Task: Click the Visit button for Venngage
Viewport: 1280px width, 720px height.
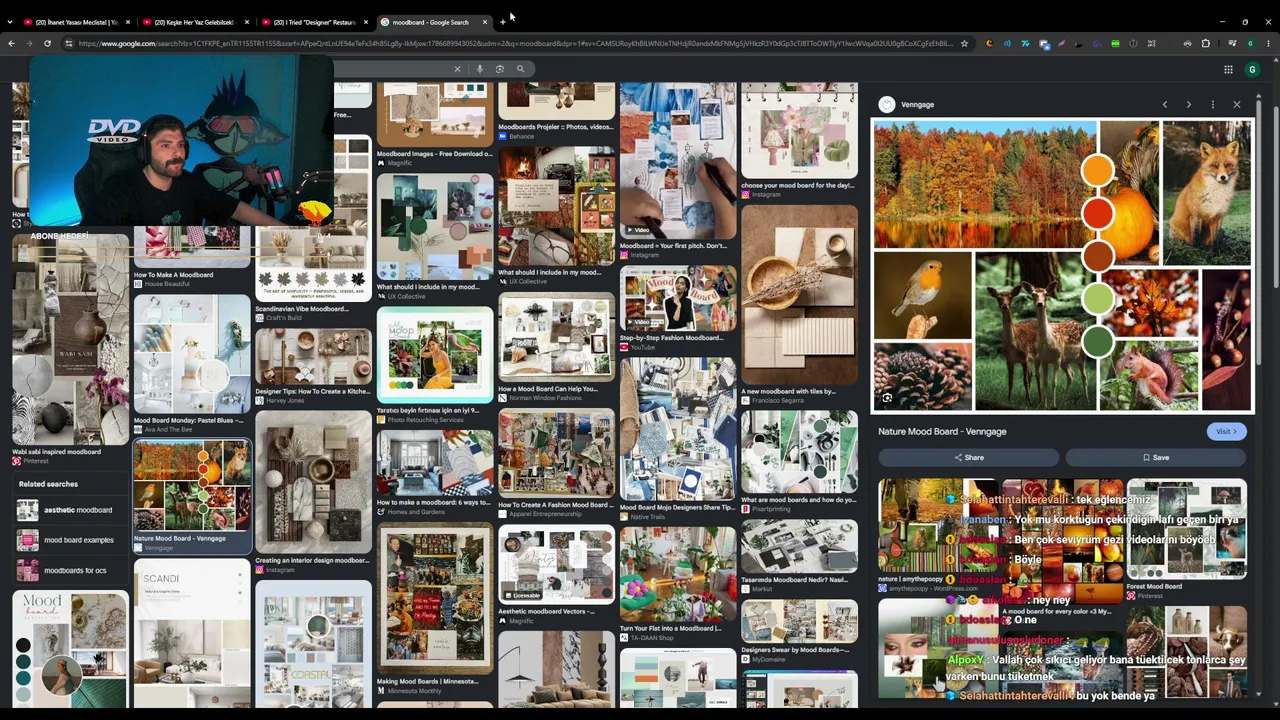Action: 1226,431
